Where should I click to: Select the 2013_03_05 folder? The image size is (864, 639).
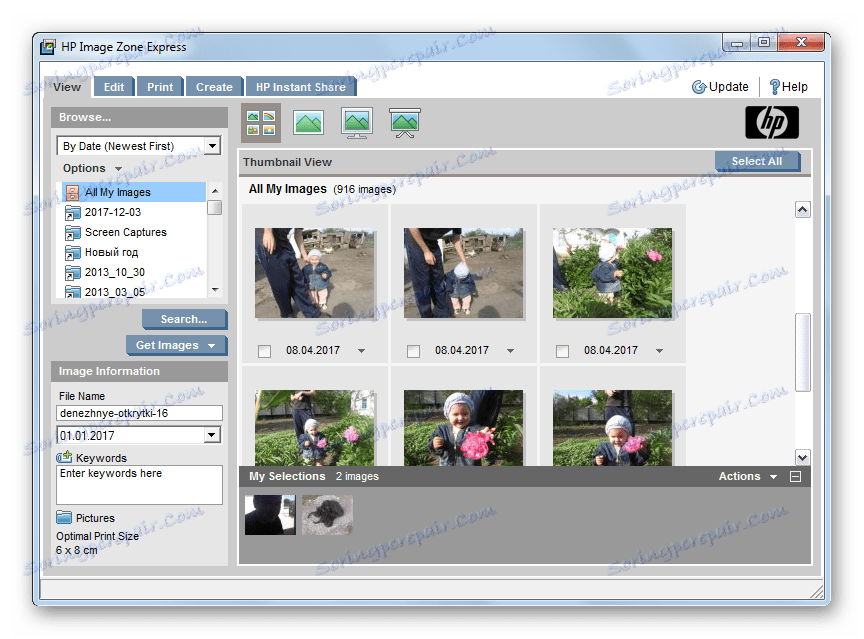click(x=115, y=292)
